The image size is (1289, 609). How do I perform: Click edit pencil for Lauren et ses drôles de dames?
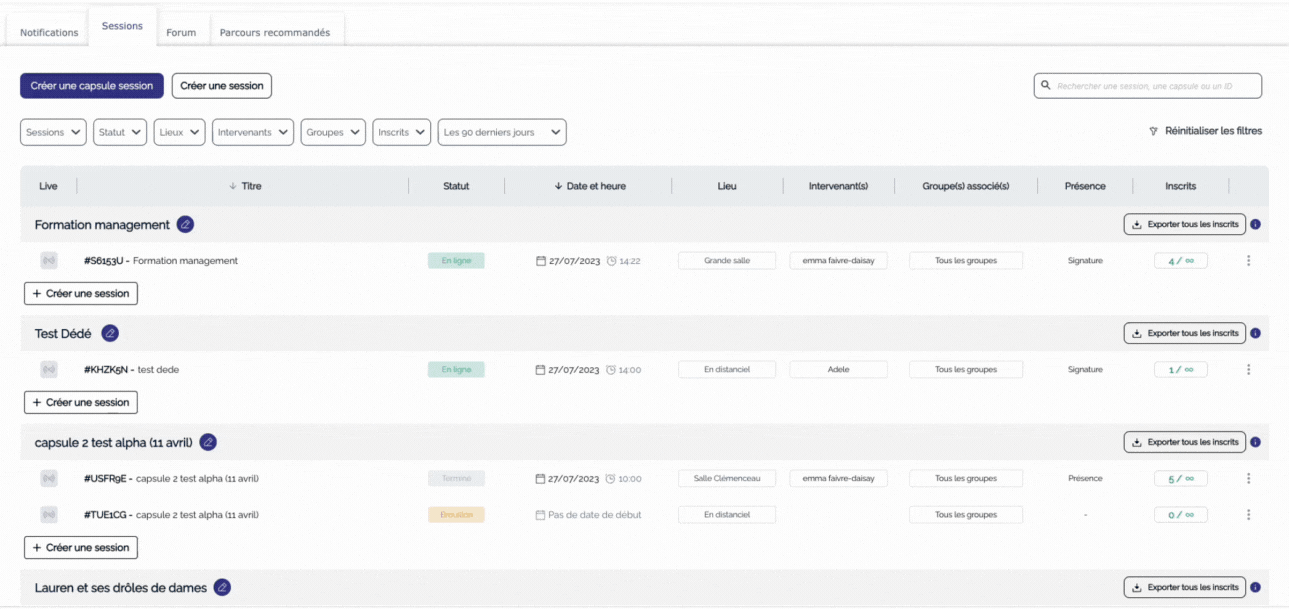222,588
